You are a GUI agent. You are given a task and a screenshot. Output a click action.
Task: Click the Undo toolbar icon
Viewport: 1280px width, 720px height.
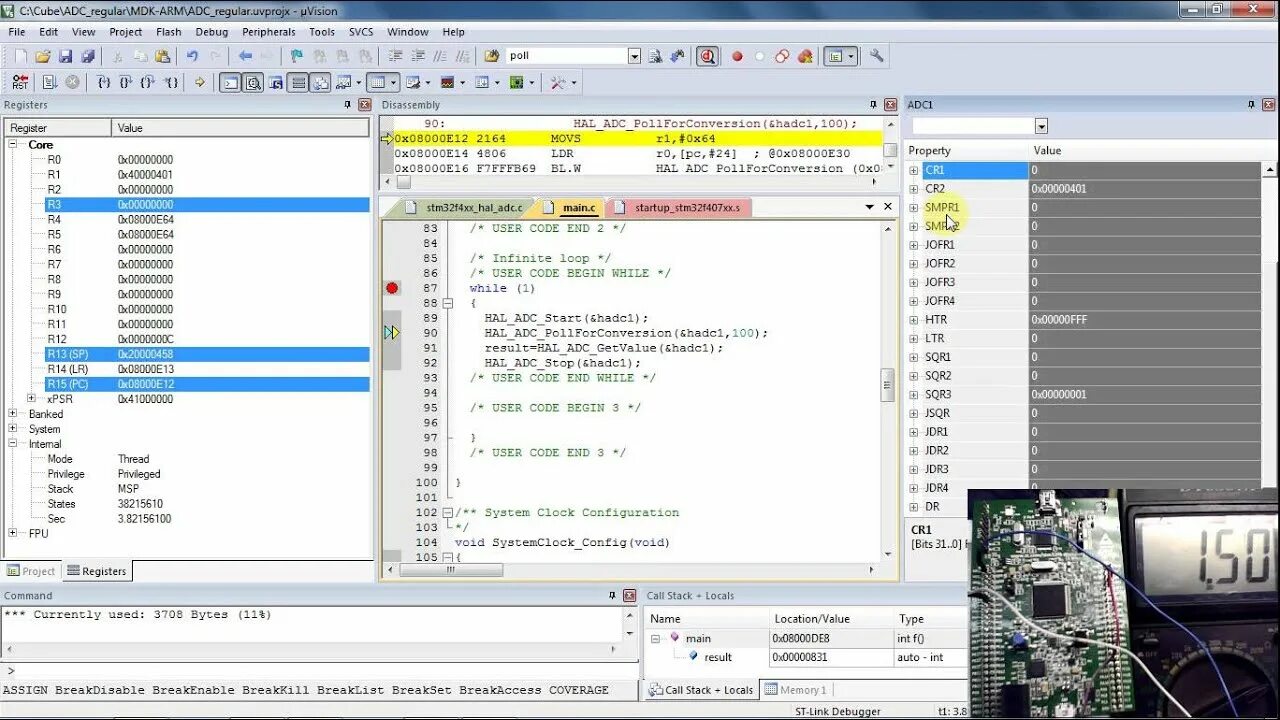192,56
